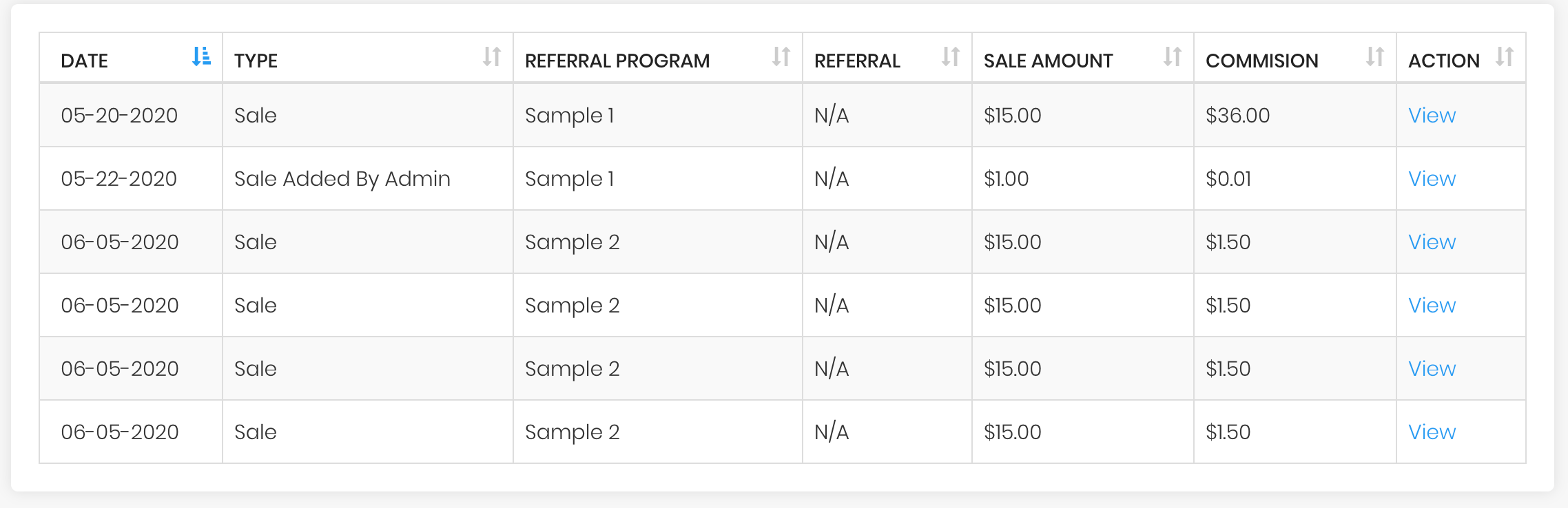Open View link in the fourth row

(1432, 306)
